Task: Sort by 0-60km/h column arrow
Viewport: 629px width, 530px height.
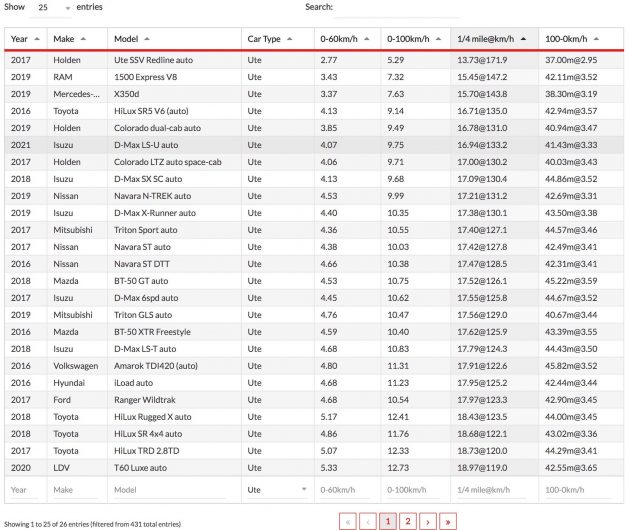Action: 367,39
